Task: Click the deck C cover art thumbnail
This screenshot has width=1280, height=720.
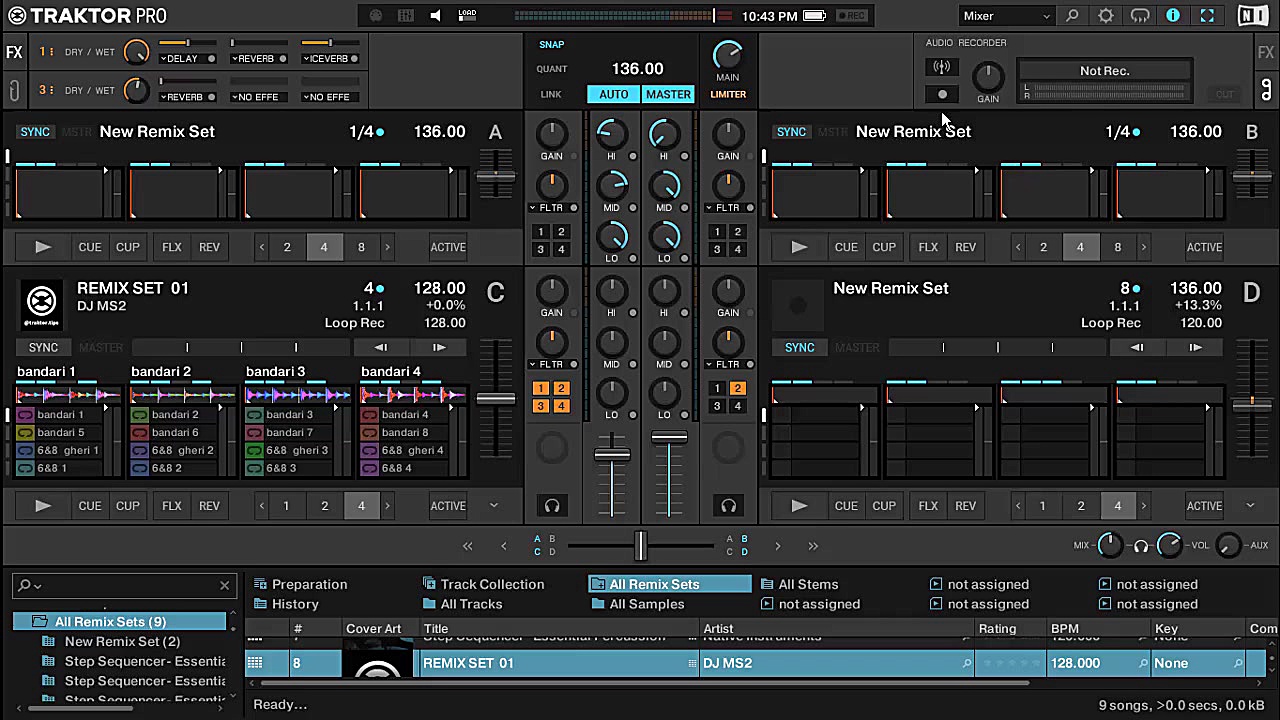Action: coord(41,304)
